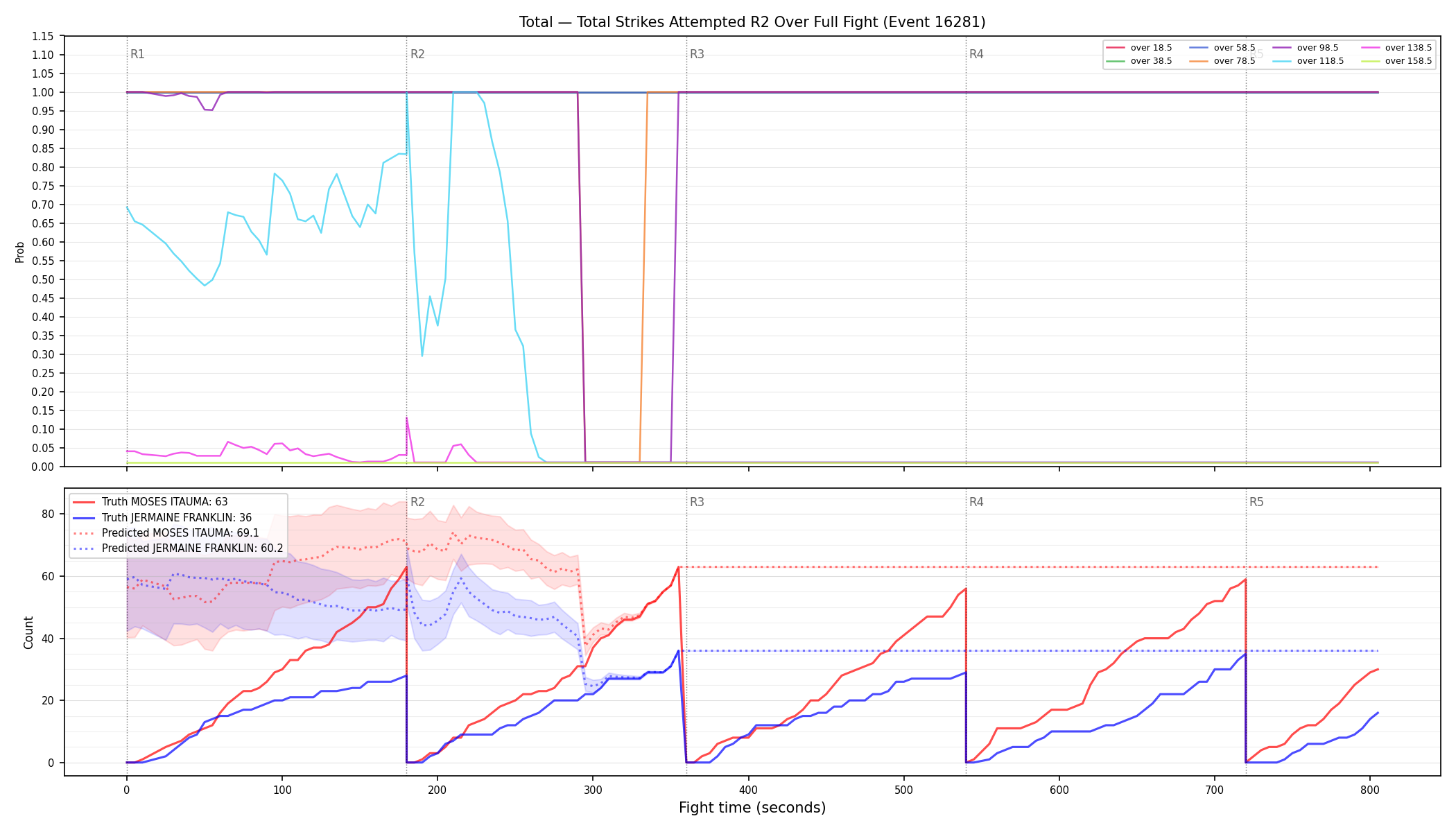This screenshot has height=832, width=1456.
Task: Click the 'Fight time (seconds)' axis label
Action: (x=752, y=808)
